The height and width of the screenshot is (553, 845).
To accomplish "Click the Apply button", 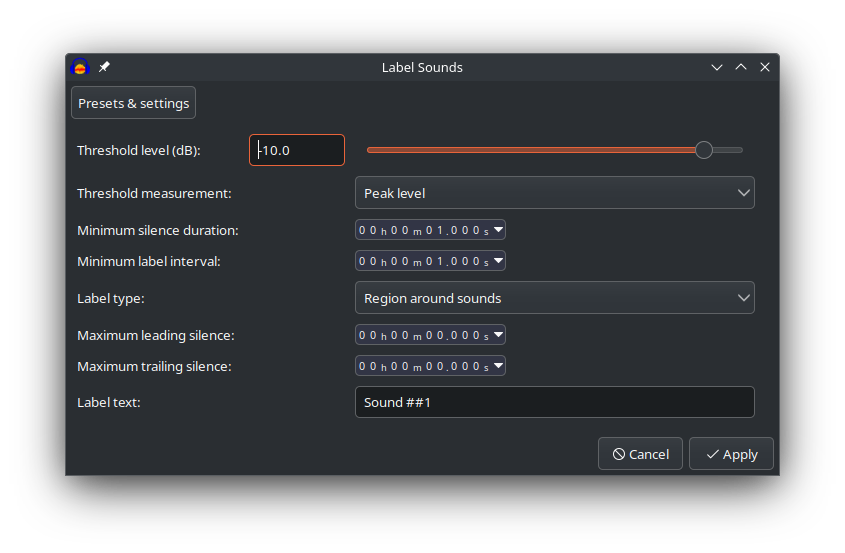I will (731, 454).
